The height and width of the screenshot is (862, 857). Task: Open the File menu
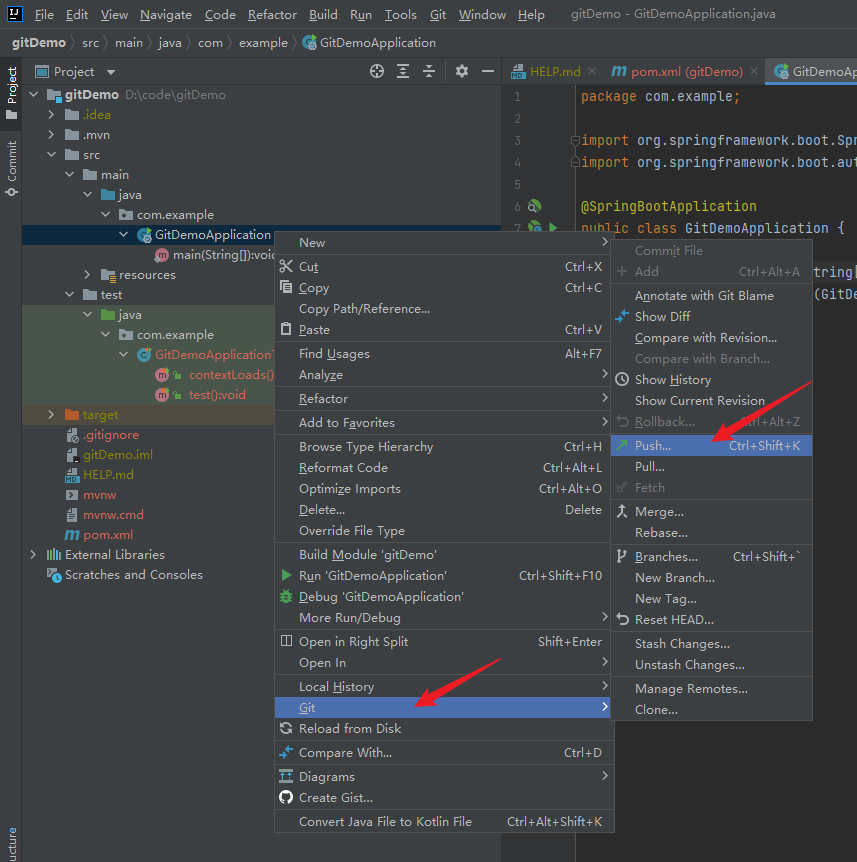pos(44,15)
